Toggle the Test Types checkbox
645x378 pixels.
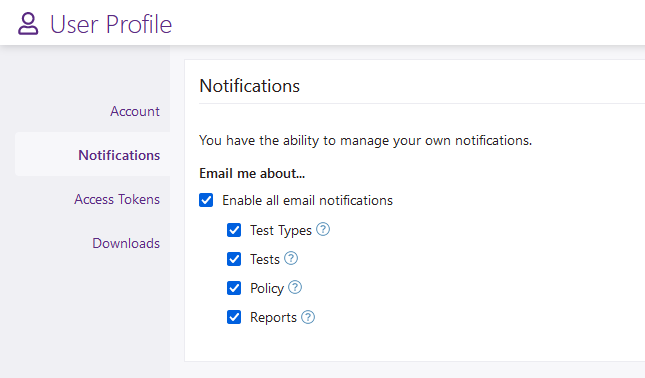[234, 230]
